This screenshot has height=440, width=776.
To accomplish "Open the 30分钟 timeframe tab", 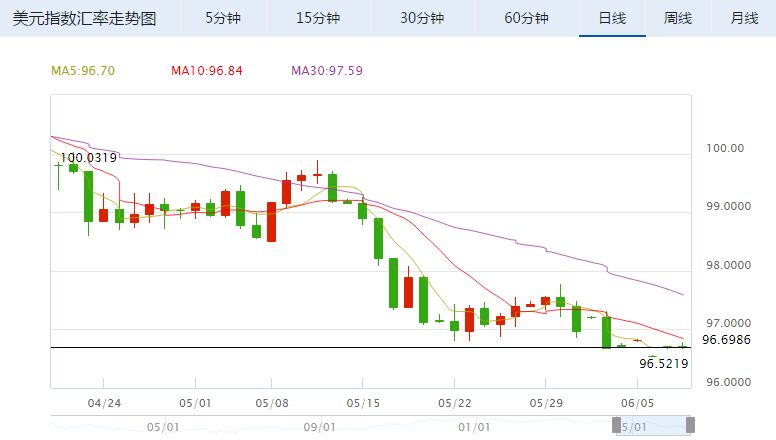I will [421, 18].
